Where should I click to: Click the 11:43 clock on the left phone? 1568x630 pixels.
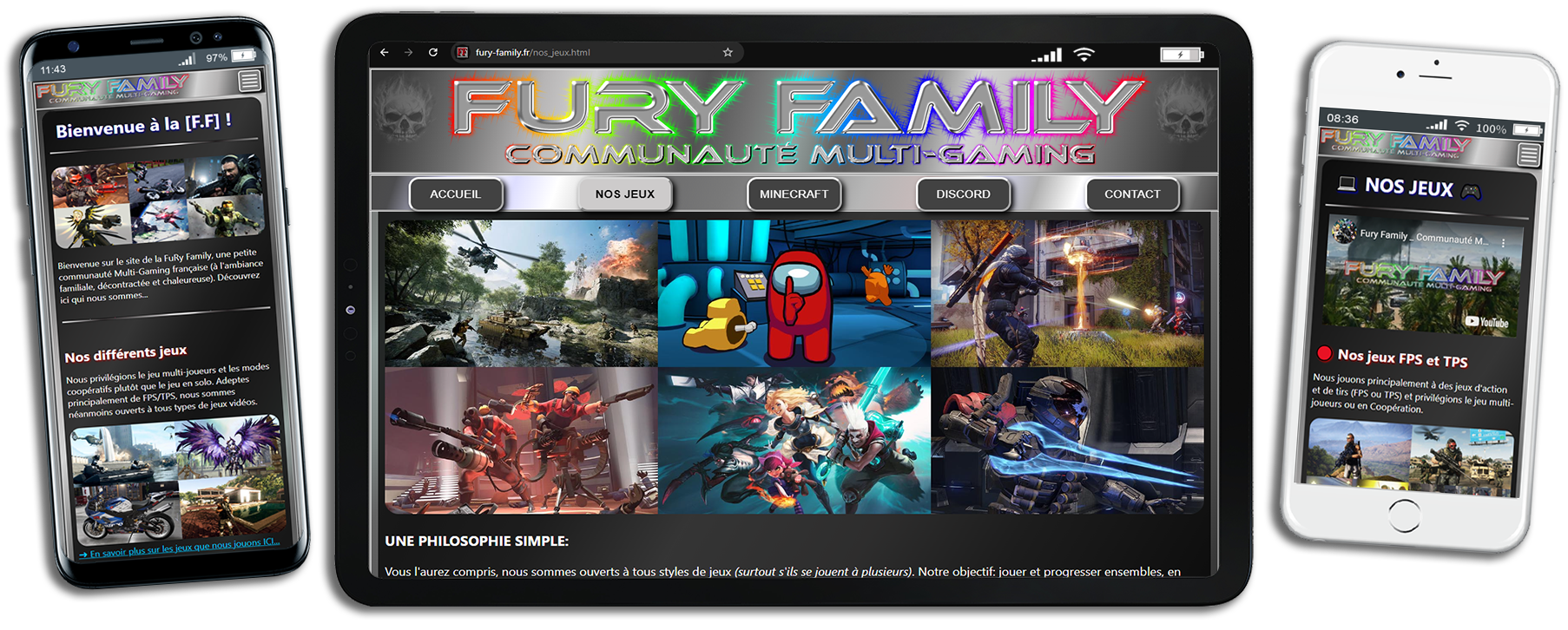coord(53,69)
